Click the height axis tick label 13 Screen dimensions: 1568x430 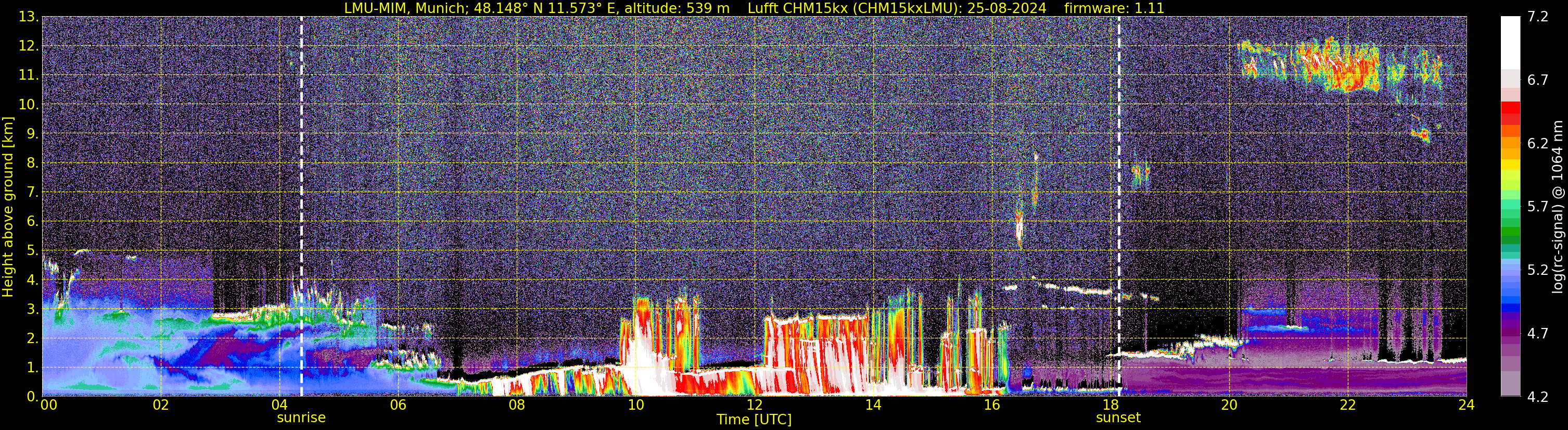coord(28,17)
